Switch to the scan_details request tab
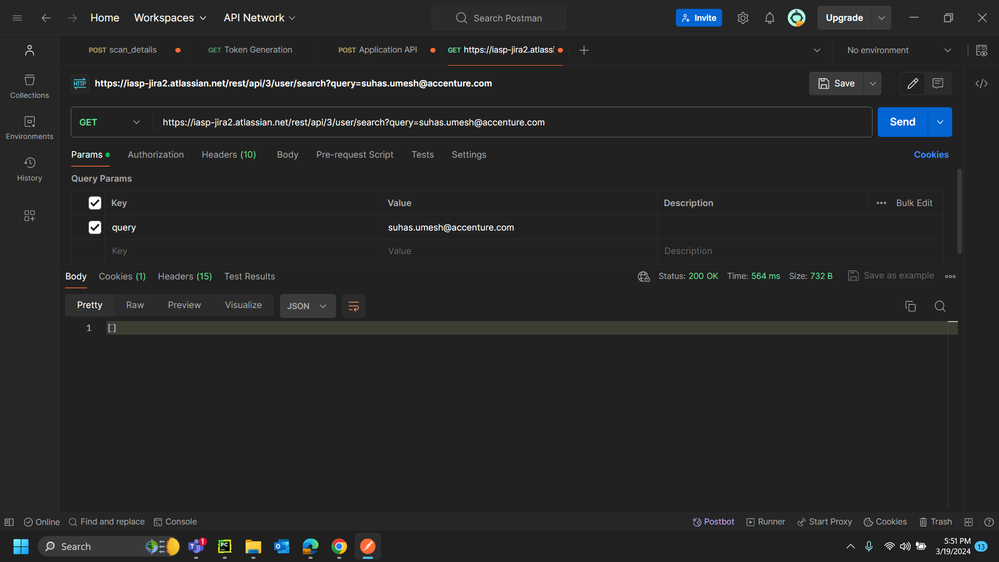The width and height of the screenshot is (999, 562). [x=122, y=50]
